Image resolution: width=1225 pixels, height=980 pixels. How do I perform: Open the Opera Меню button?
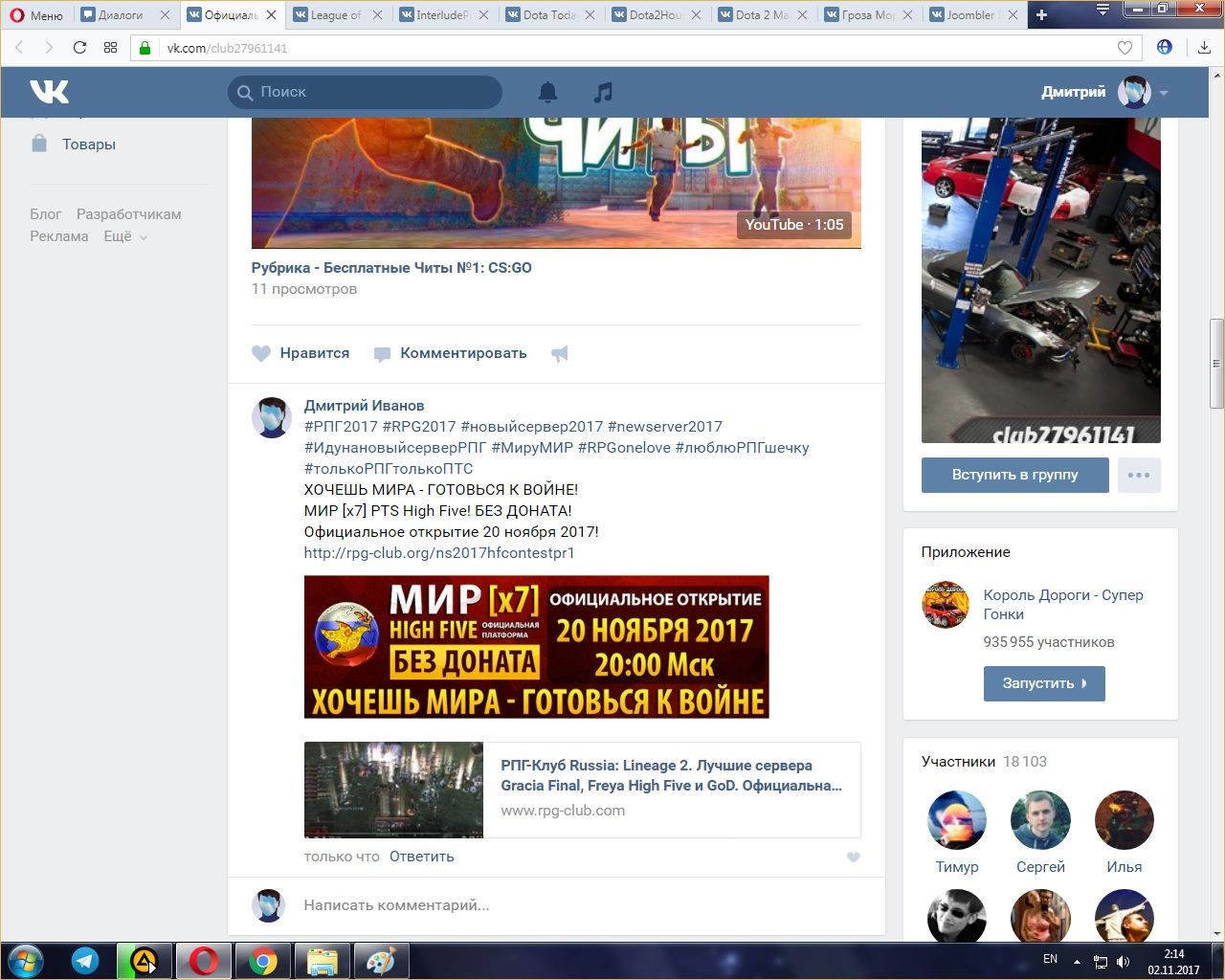[36, 15]
